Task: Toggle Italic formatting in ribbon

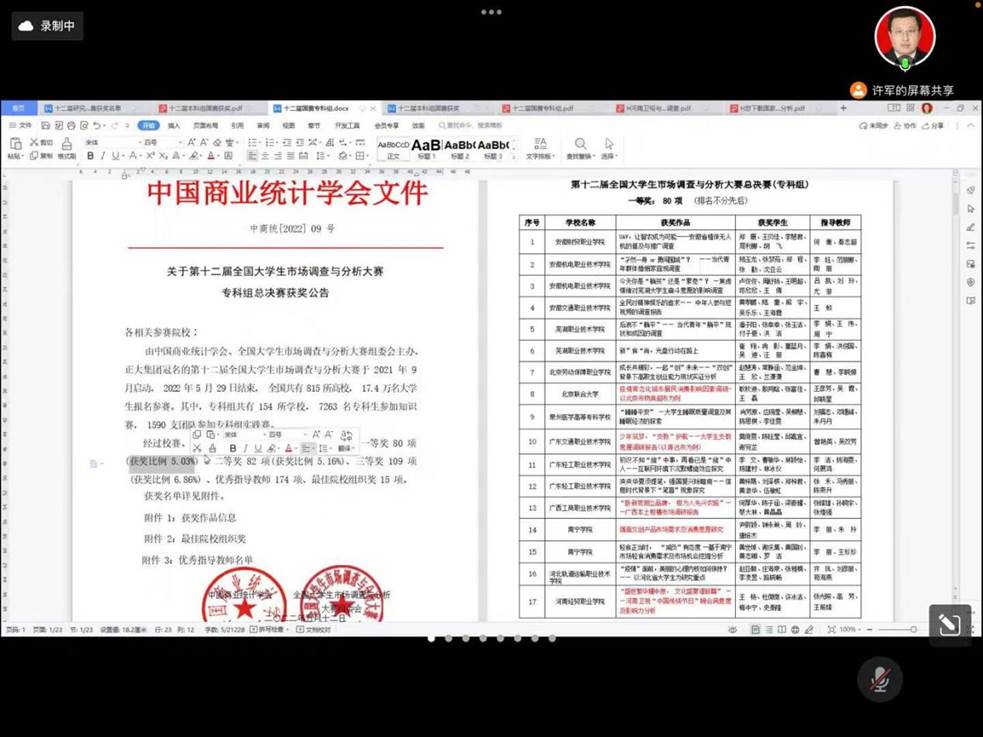Action: tap(103, 156)
